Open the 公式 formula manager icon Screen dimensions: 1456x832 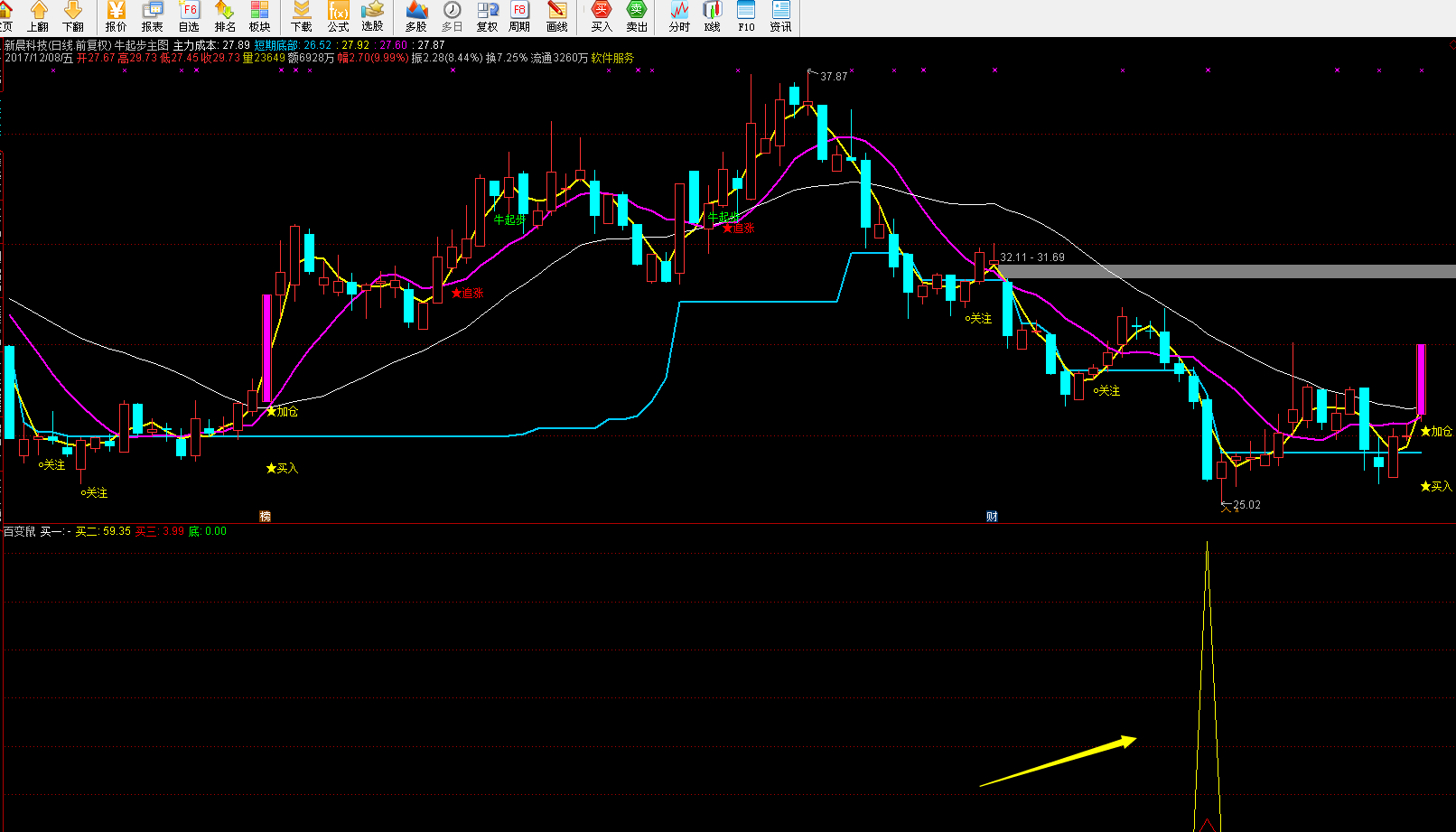(x=338, y=17)
